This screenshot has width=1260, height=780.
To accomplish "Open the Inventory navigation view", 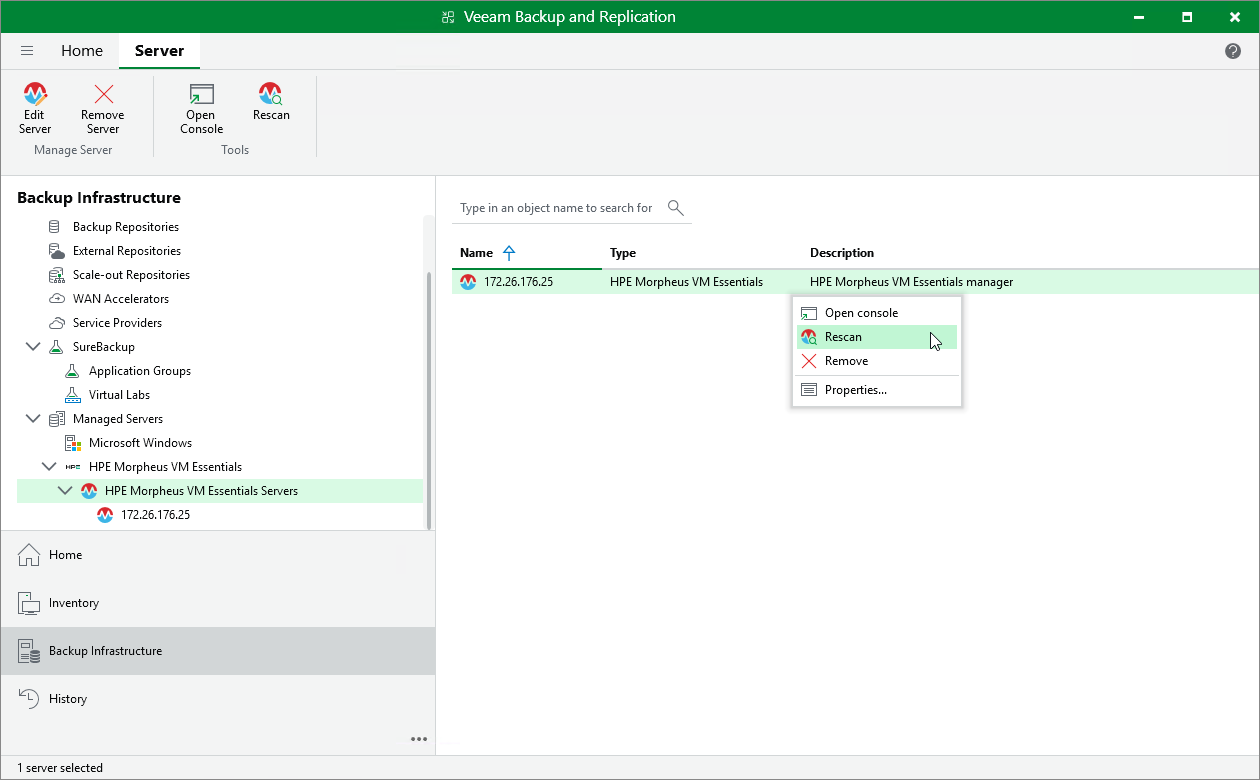I will (x=218, y=603).
